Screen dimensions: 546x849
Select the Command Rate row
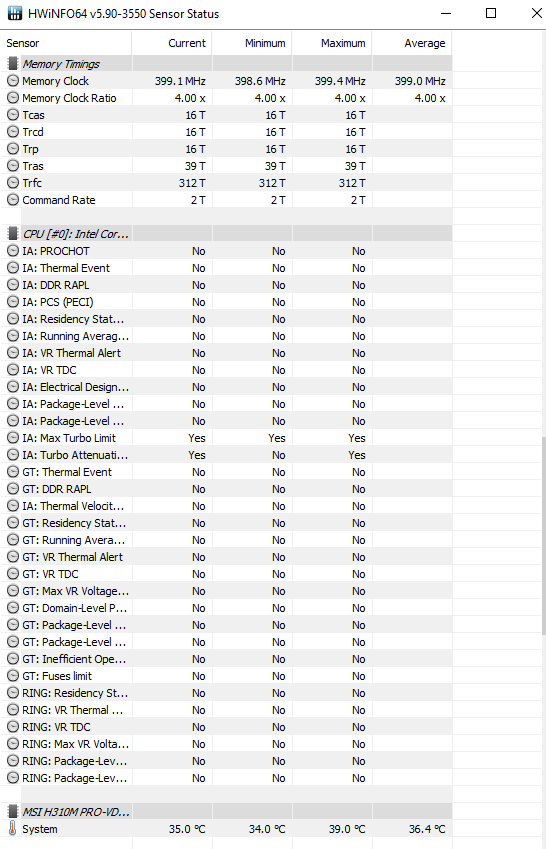[x=226, y=200]
